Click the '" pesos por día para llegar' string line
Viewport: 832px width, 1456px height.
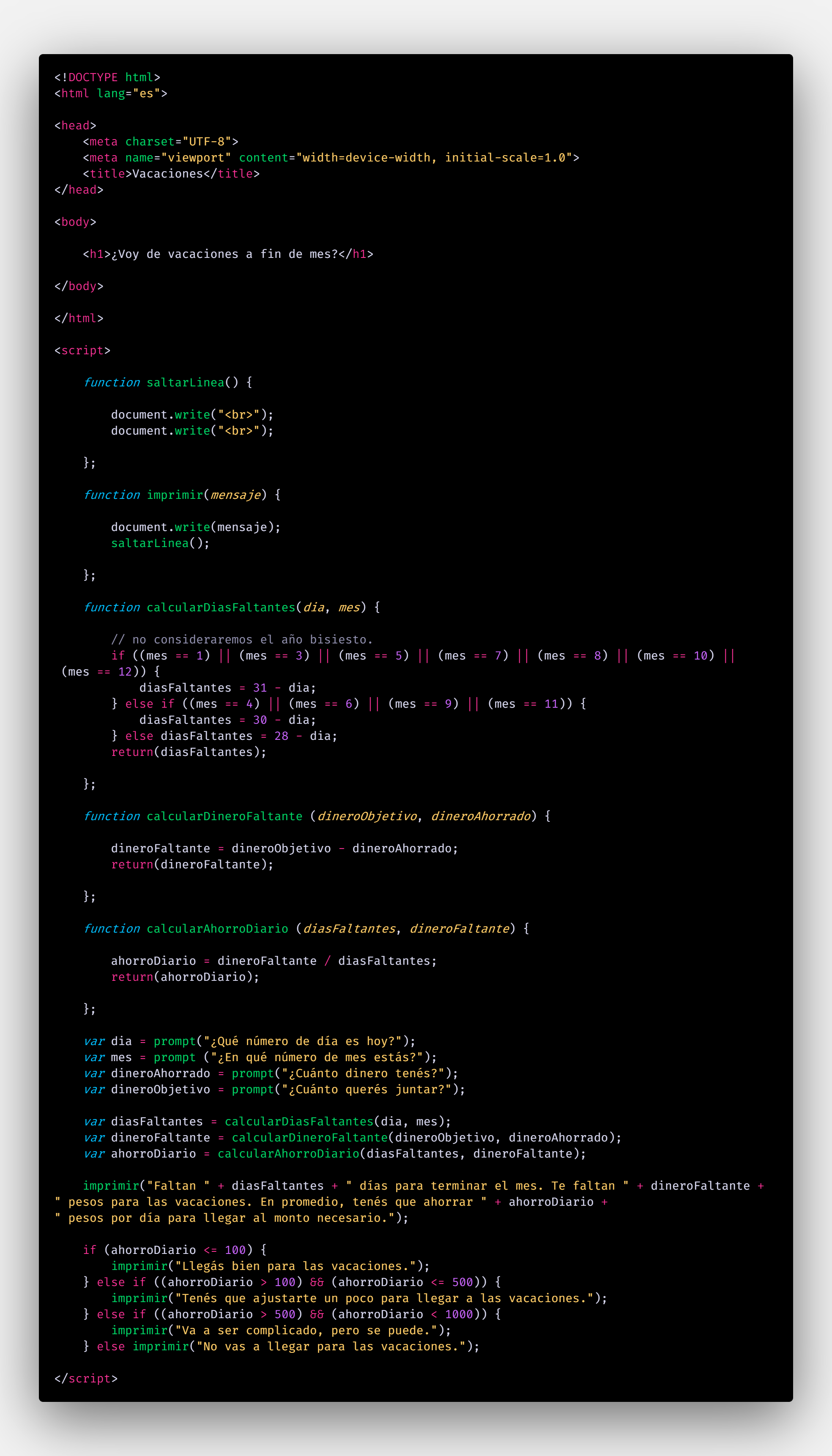[x=231, y=1218]
